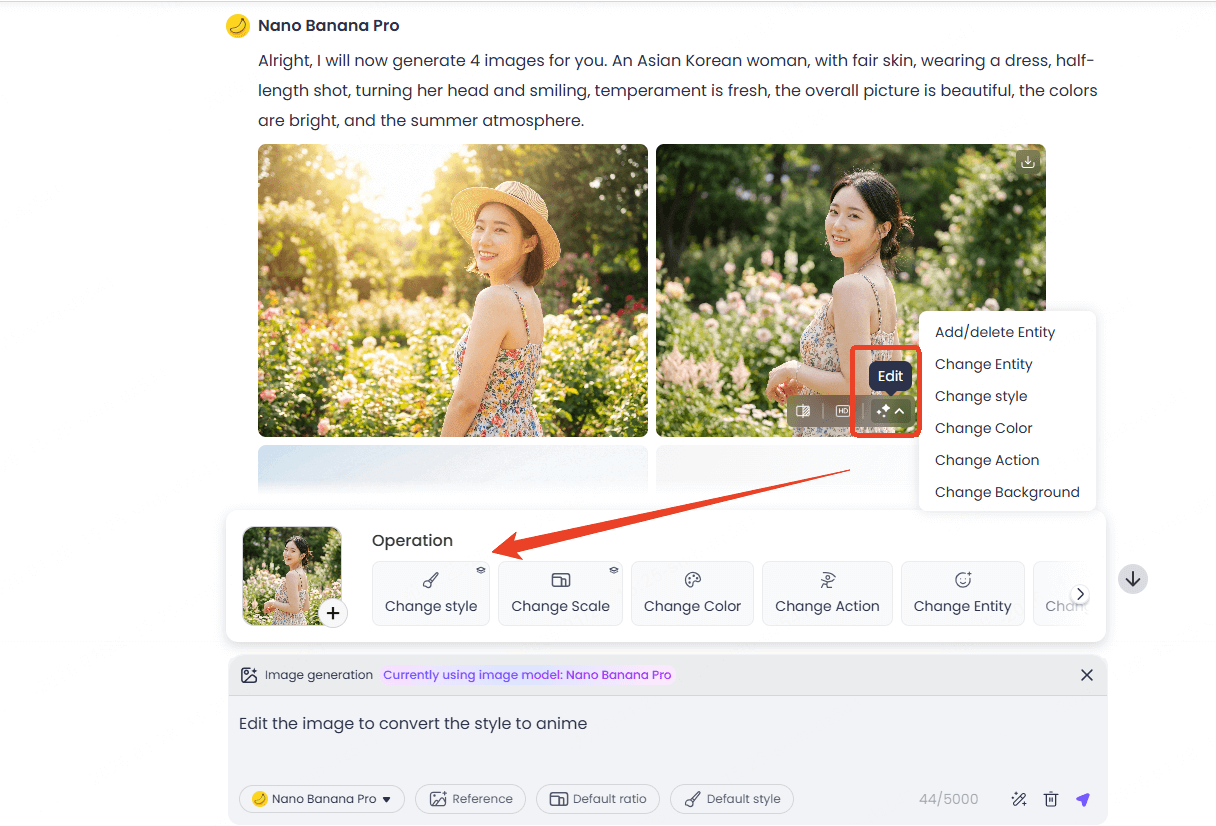Close the Image generation panel
This screenshot has width=1216, height=826.
(x=1087, y=675)
